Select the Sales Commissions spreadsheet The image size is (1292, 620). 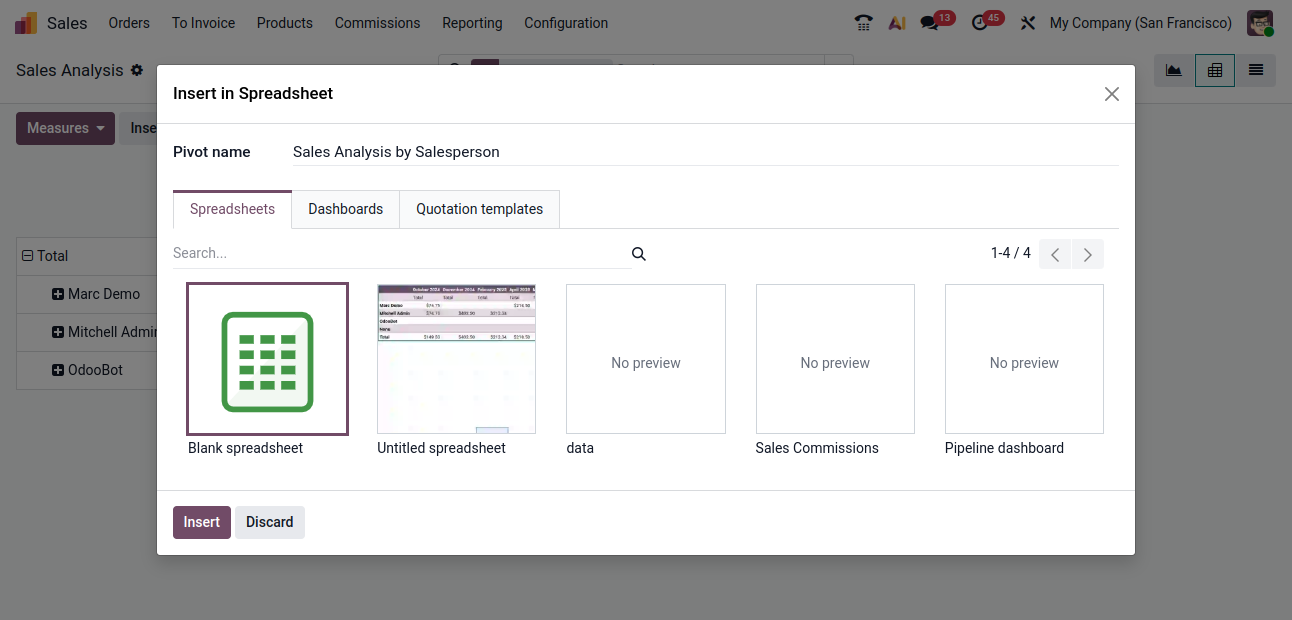[835, 359]
